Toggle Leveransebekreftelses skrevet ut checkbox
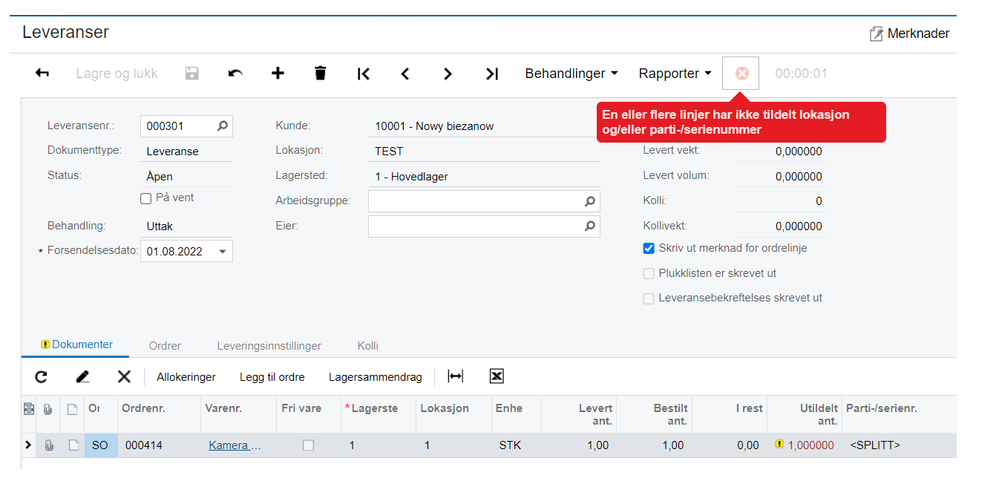Screen dimensions: 999x493 click(649, 298)
